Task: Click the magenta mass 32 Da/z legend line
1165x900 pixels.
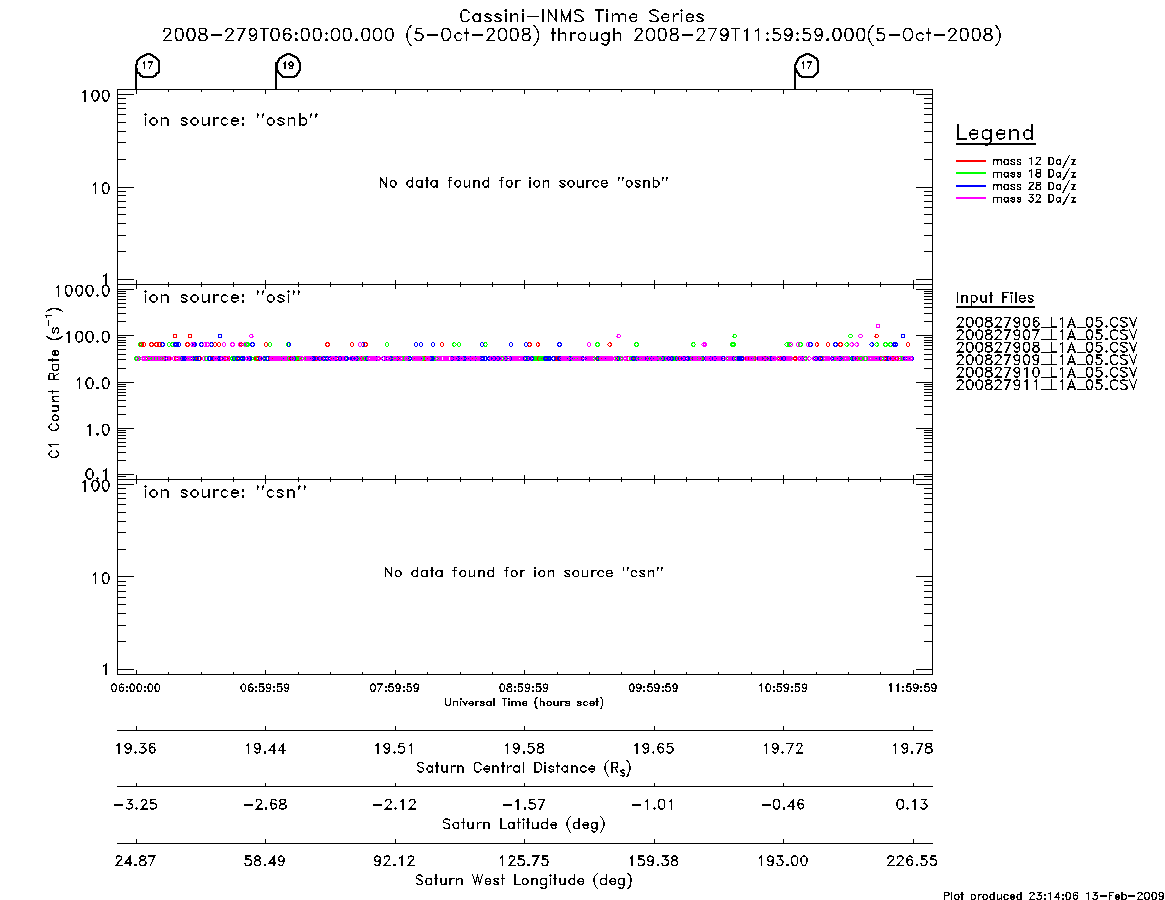Action: pos(970,198)
